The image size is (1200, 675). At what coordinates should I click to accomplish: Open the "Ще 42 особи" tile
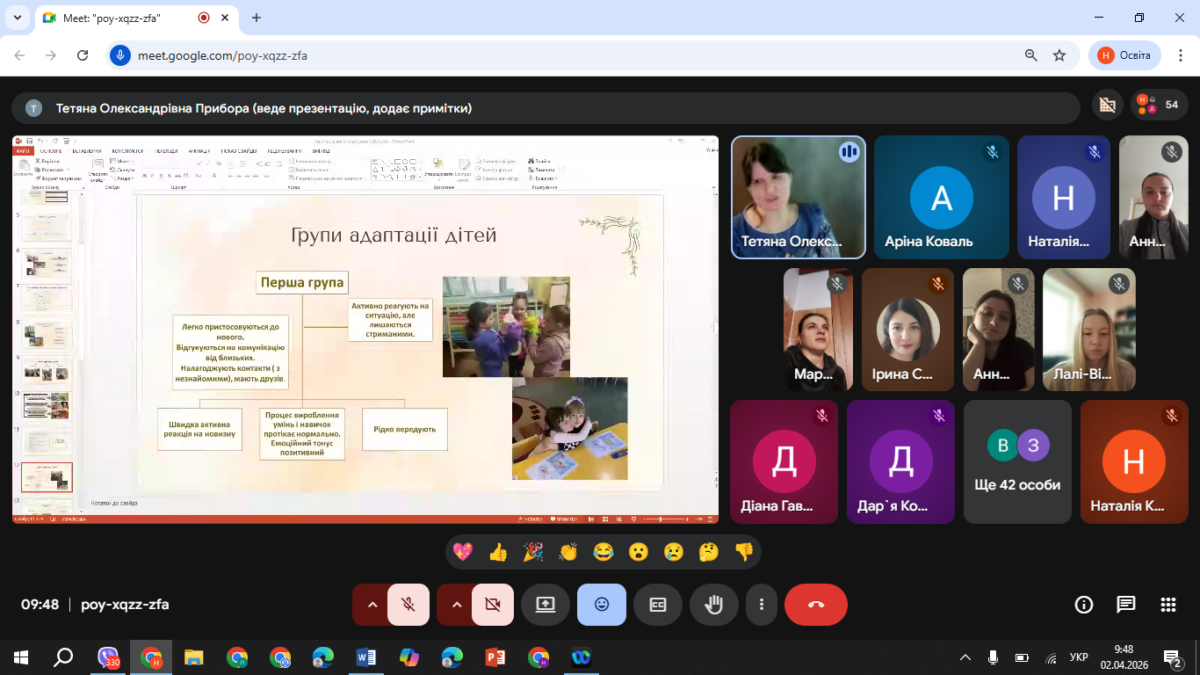point(1017,462)
